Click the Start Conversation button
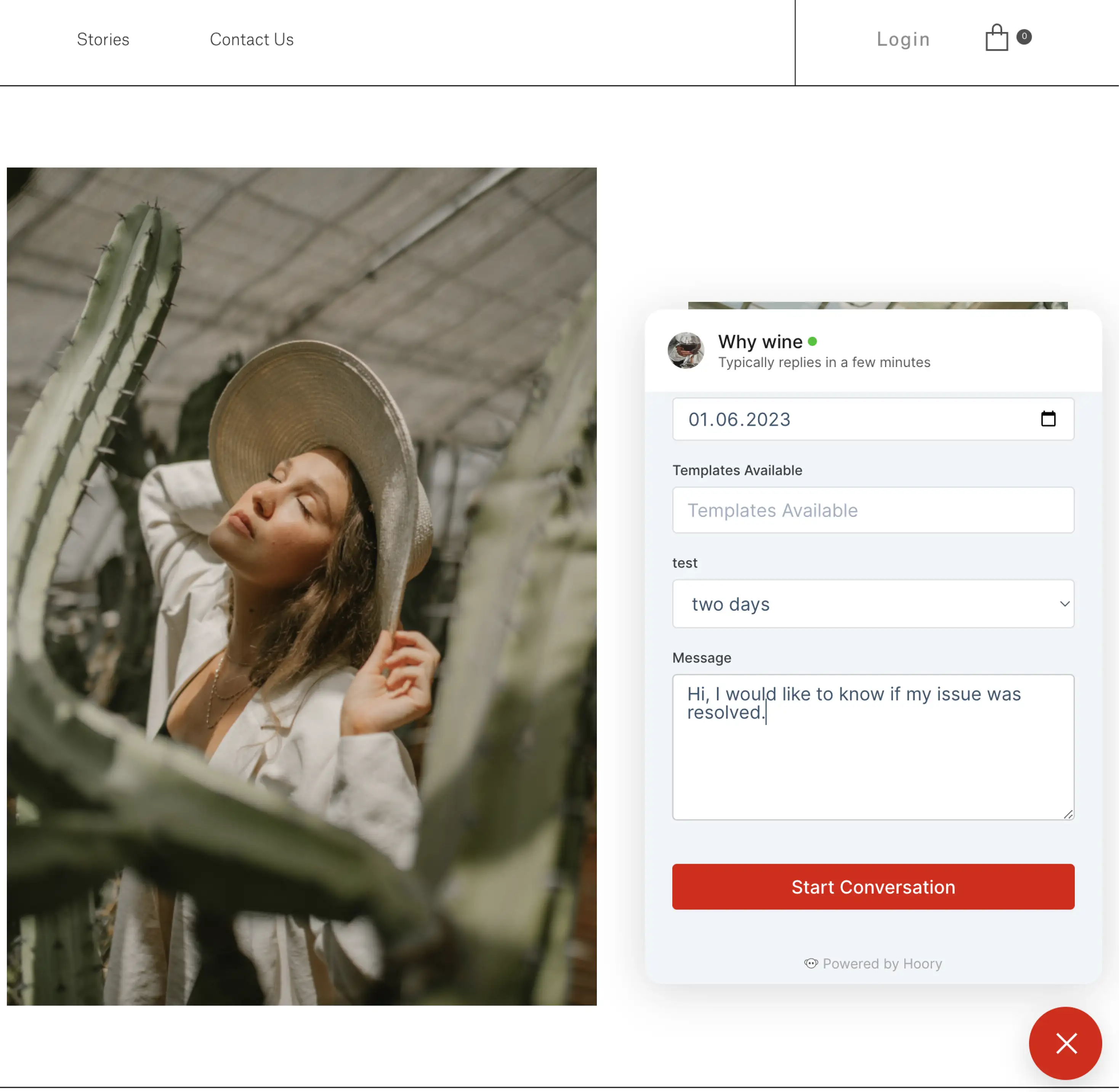This screenshot has height=1092, width=1119. (873, 886)
